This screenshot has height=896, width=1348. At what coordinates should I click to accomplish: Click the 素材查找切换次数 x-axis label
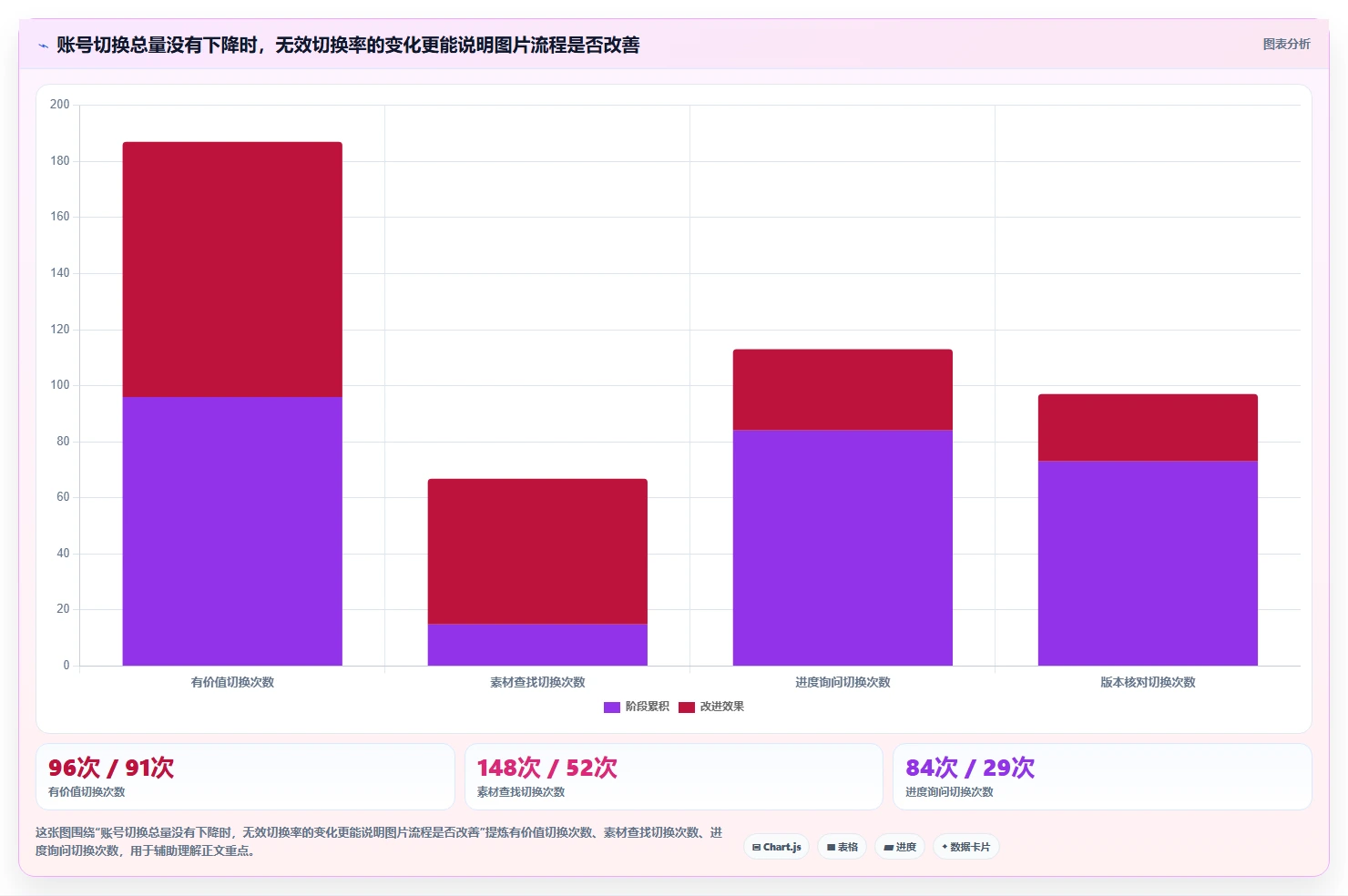tap(537, 682)
